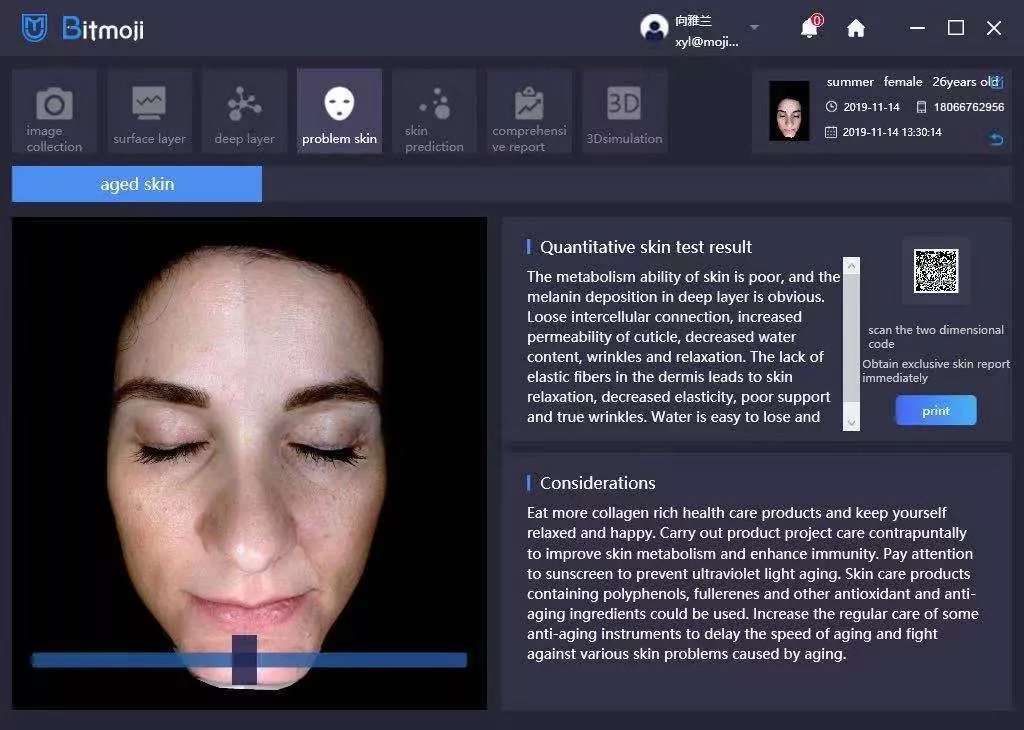Launch the 3D simulation module

(x=624, y=110)
